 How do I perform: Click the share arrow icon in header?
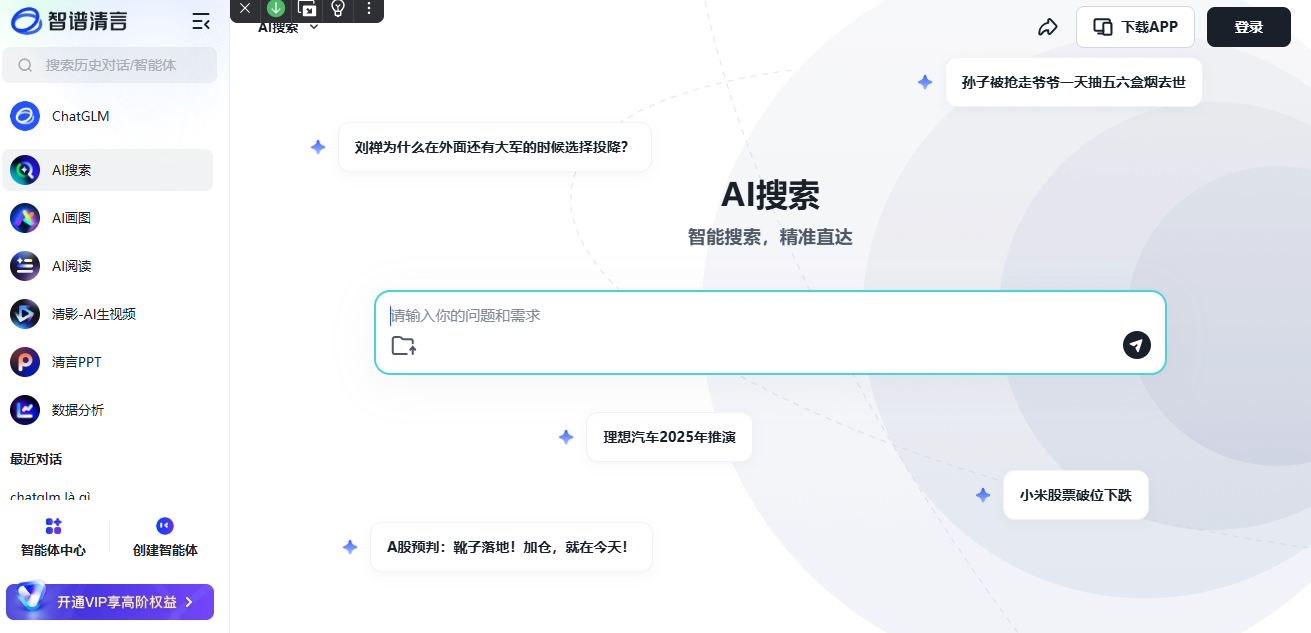(x=1047, y=27)
